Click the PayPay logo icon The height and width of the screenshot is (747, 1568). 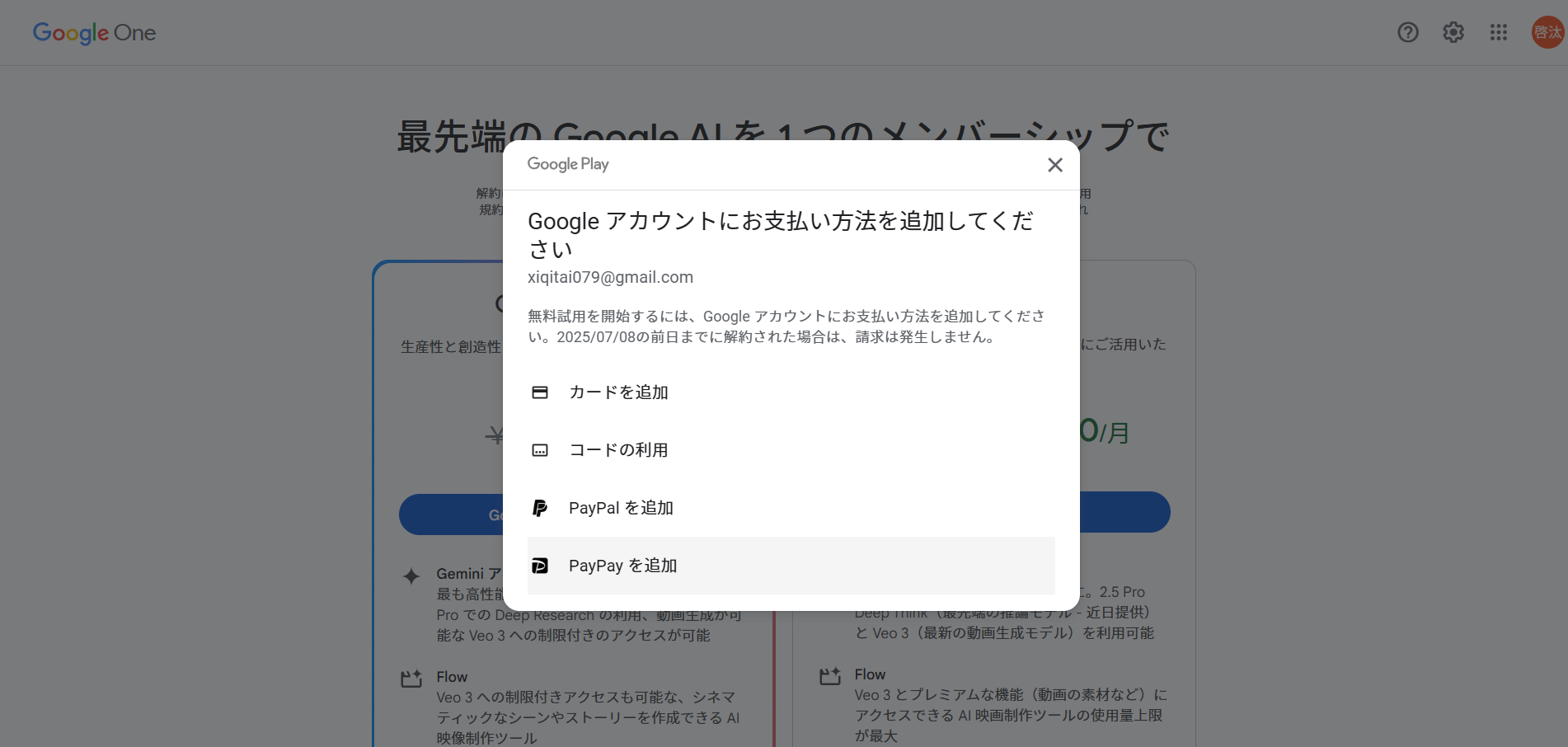(540, 566)
